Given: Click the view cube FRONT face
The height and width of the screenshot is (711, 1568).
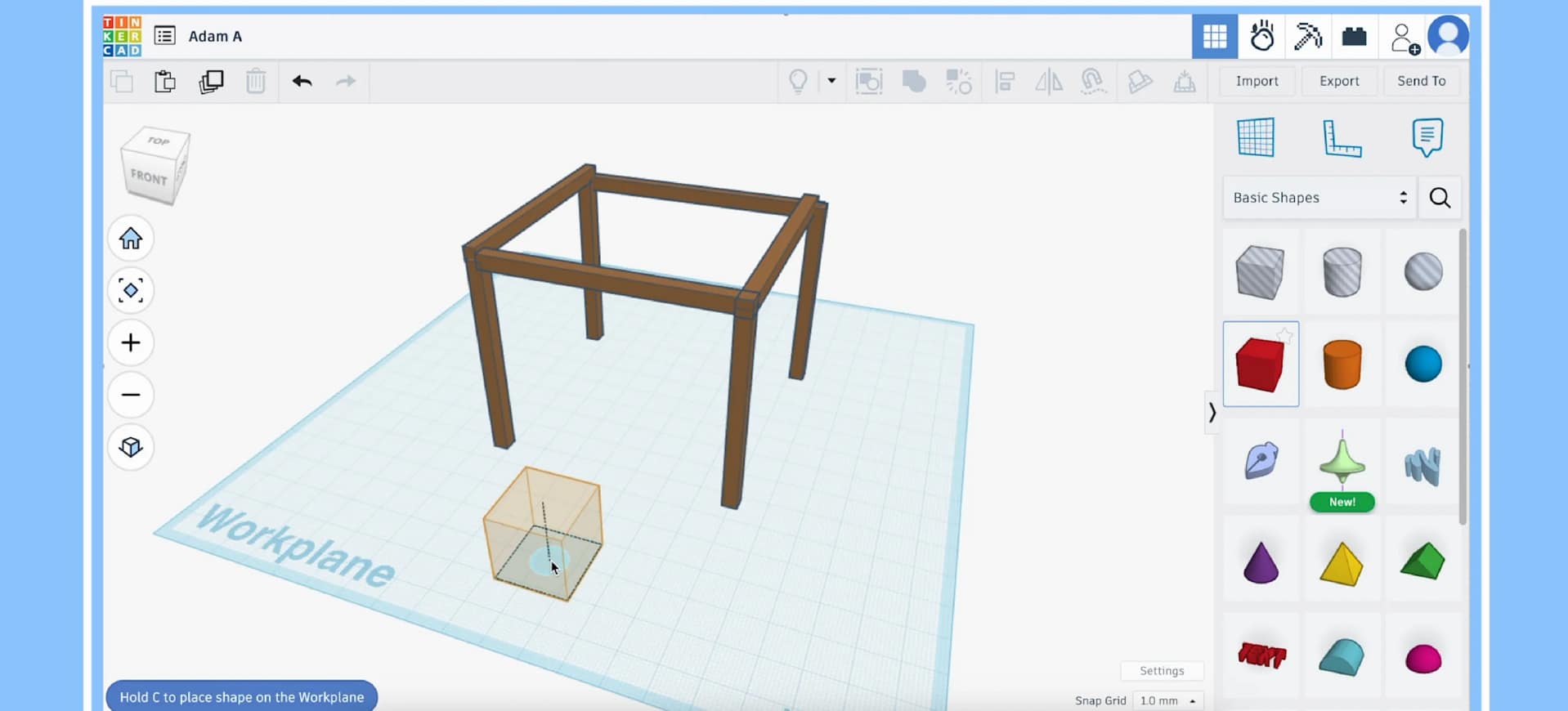Looking at the screenshot, I should 149,177.
